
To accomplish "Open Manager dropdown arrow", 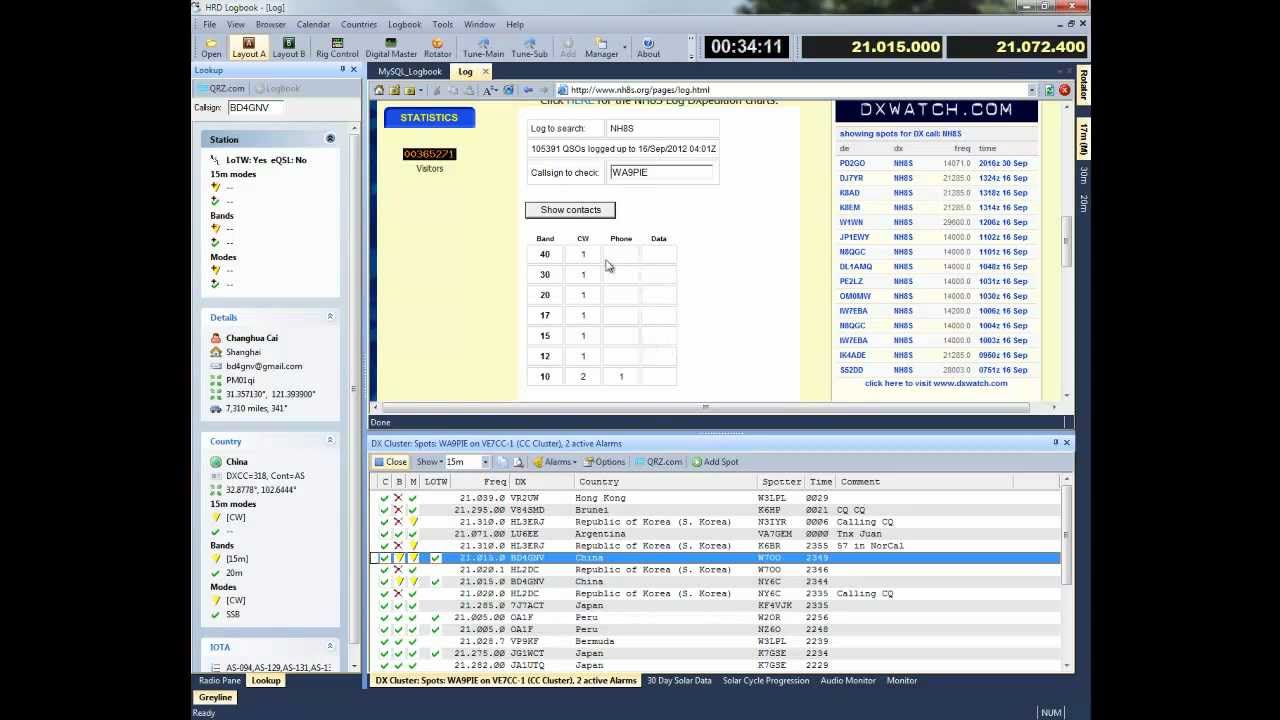I will click(x=625, y=48).
